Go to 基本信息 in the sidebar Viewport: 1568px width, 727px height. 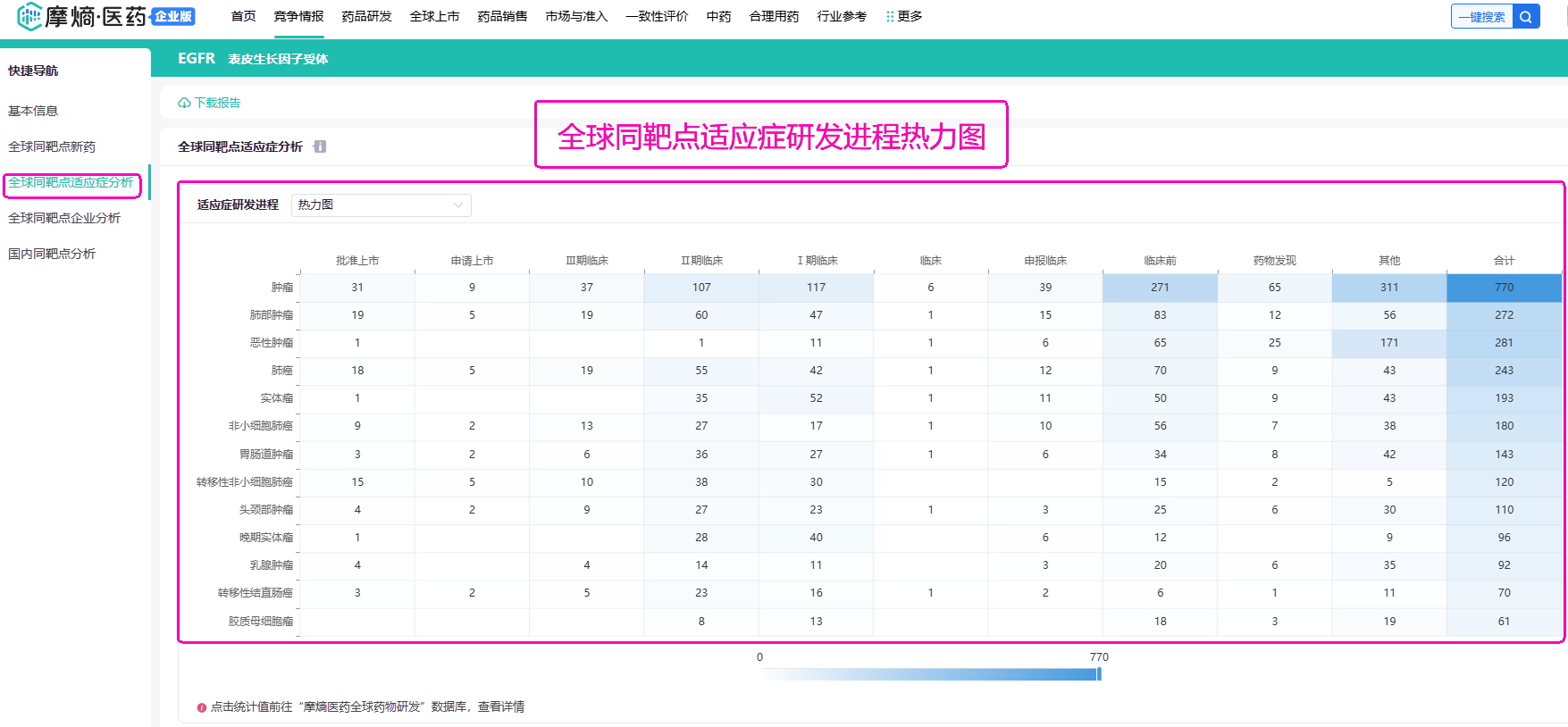pyautogui.click(x=33, y=111)
